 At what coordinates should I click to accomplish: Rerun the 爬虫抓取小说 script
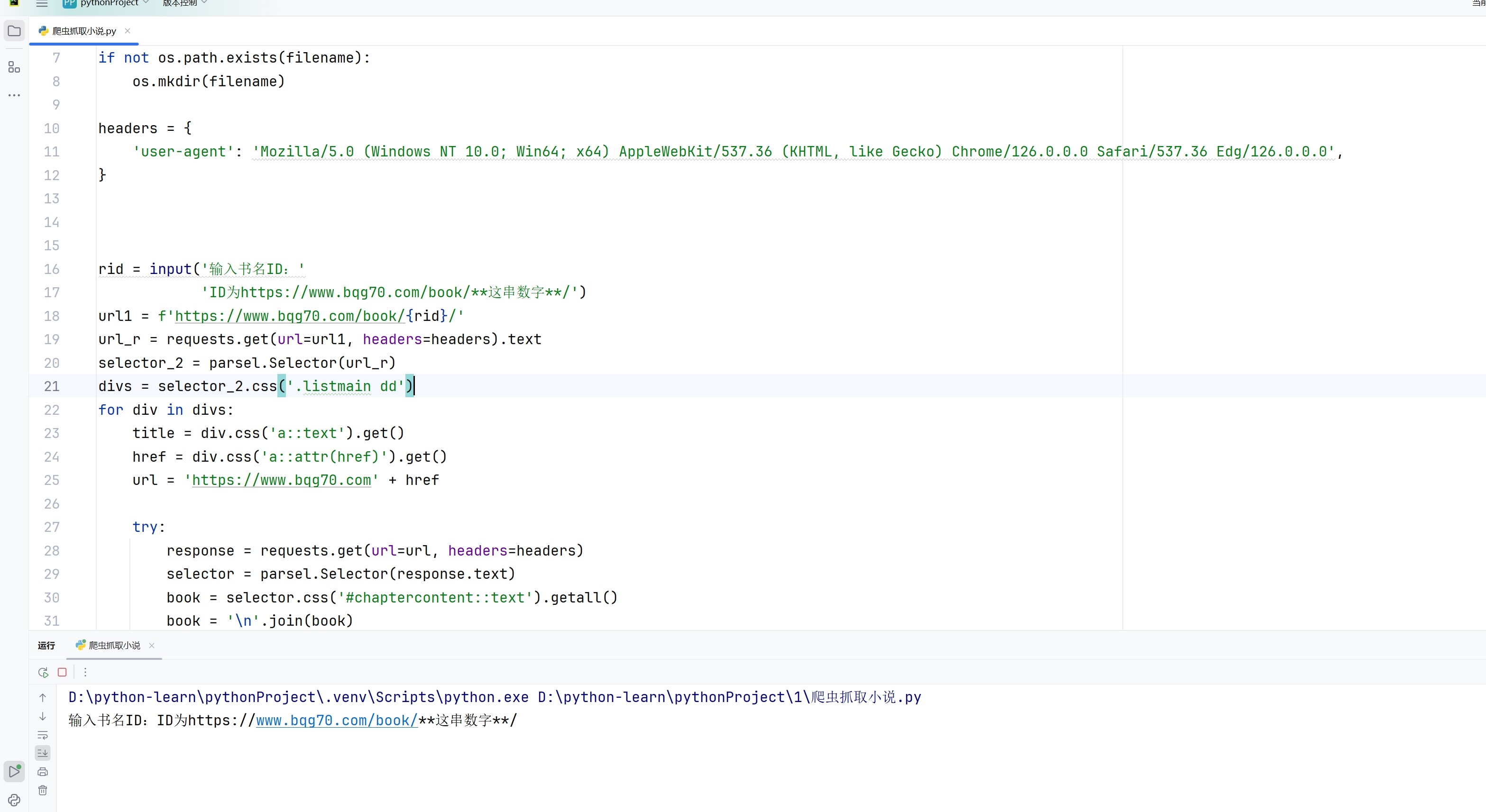point(43,673)
